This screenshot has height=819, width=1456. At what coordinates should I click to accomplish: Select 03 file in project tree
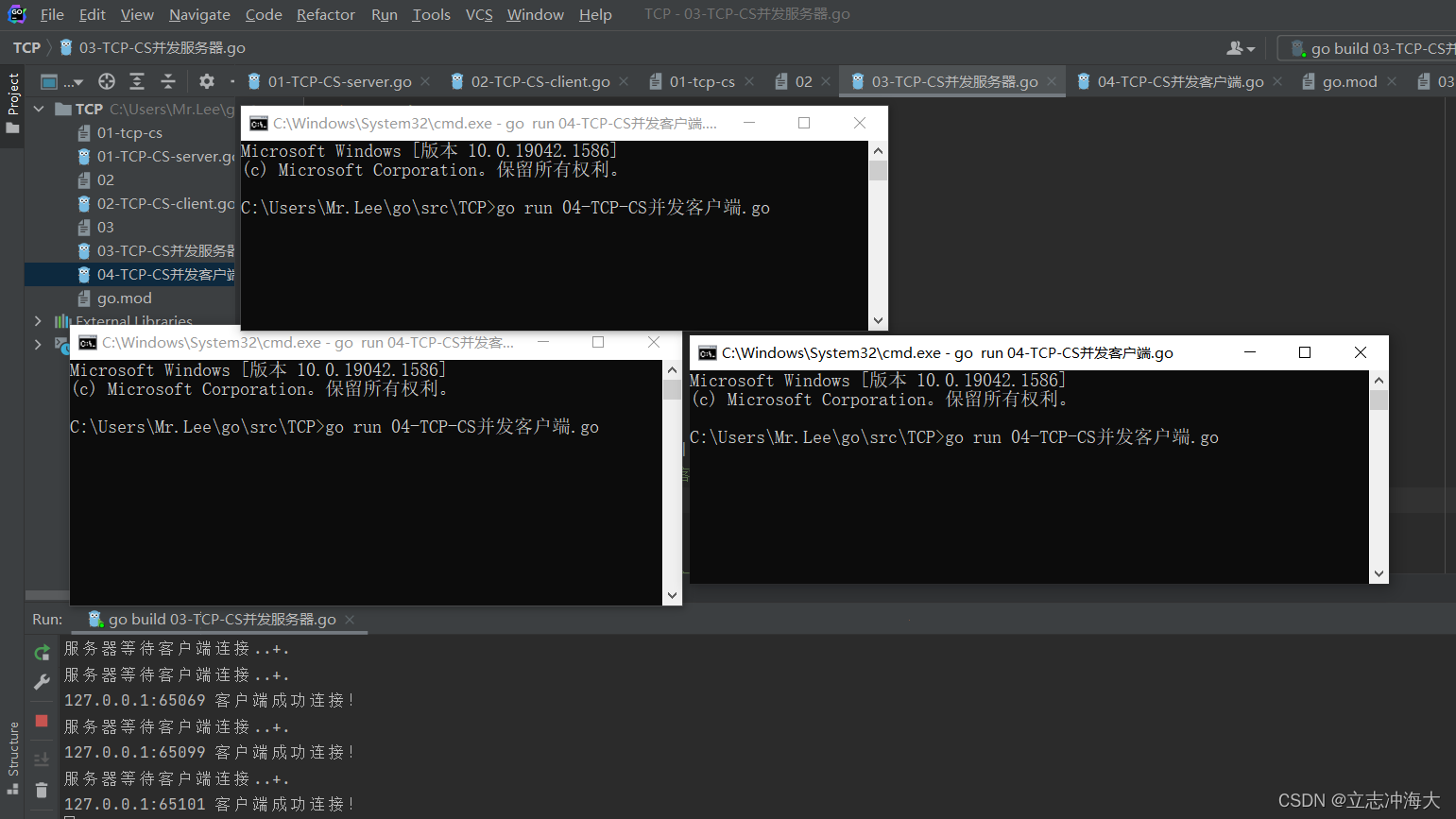point(105,228)
